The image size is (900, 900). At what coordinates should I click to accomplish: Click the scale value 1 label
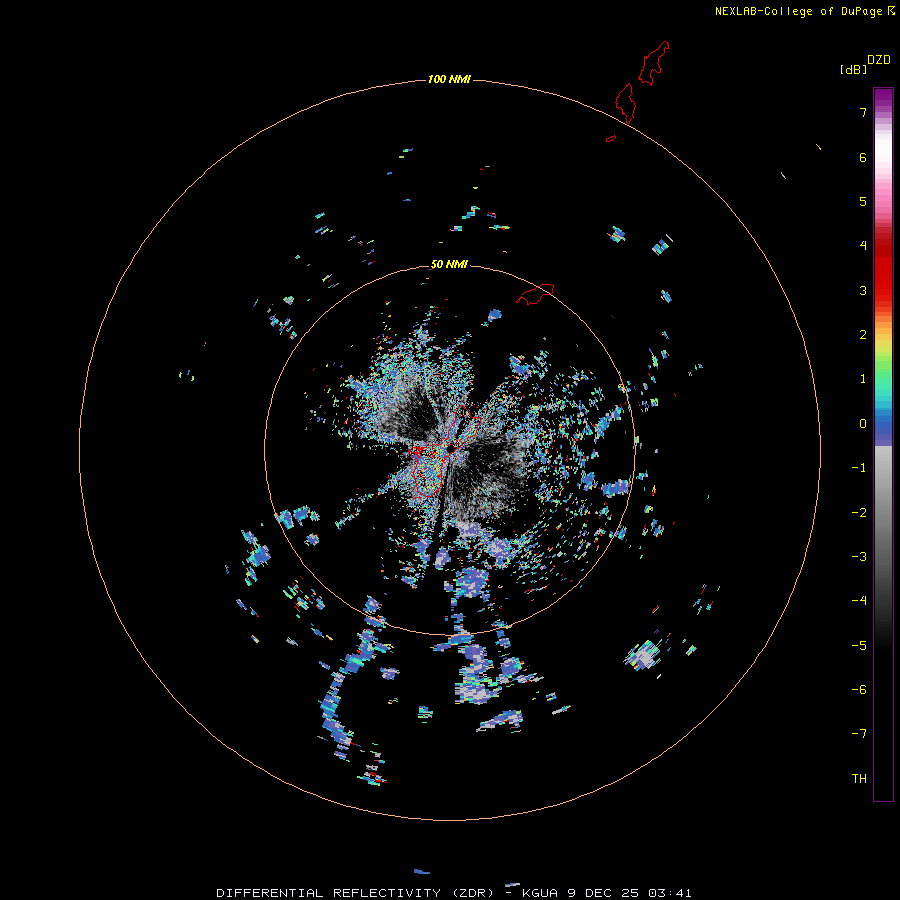click(863, 379)
